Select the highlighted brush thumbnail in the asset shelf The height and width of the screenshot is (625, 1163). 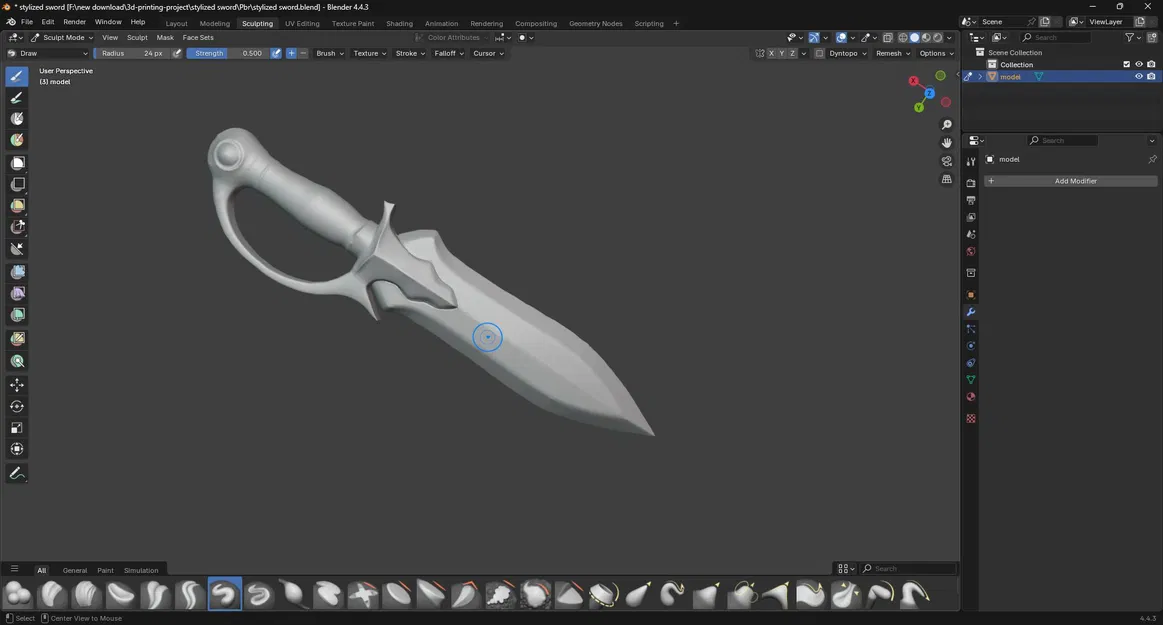[x=224, y=594]
